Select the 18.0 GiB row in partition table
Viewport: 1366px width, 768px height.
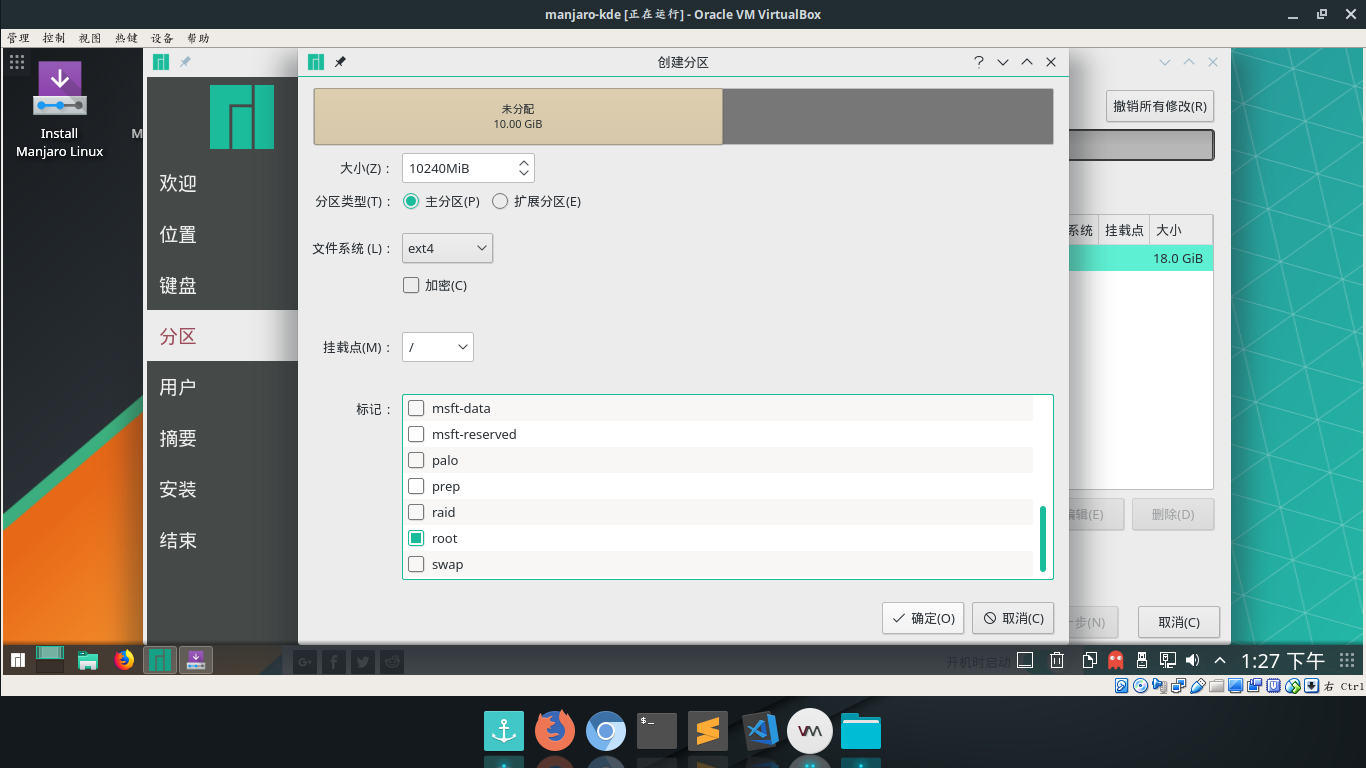[x=1141, y=258]
